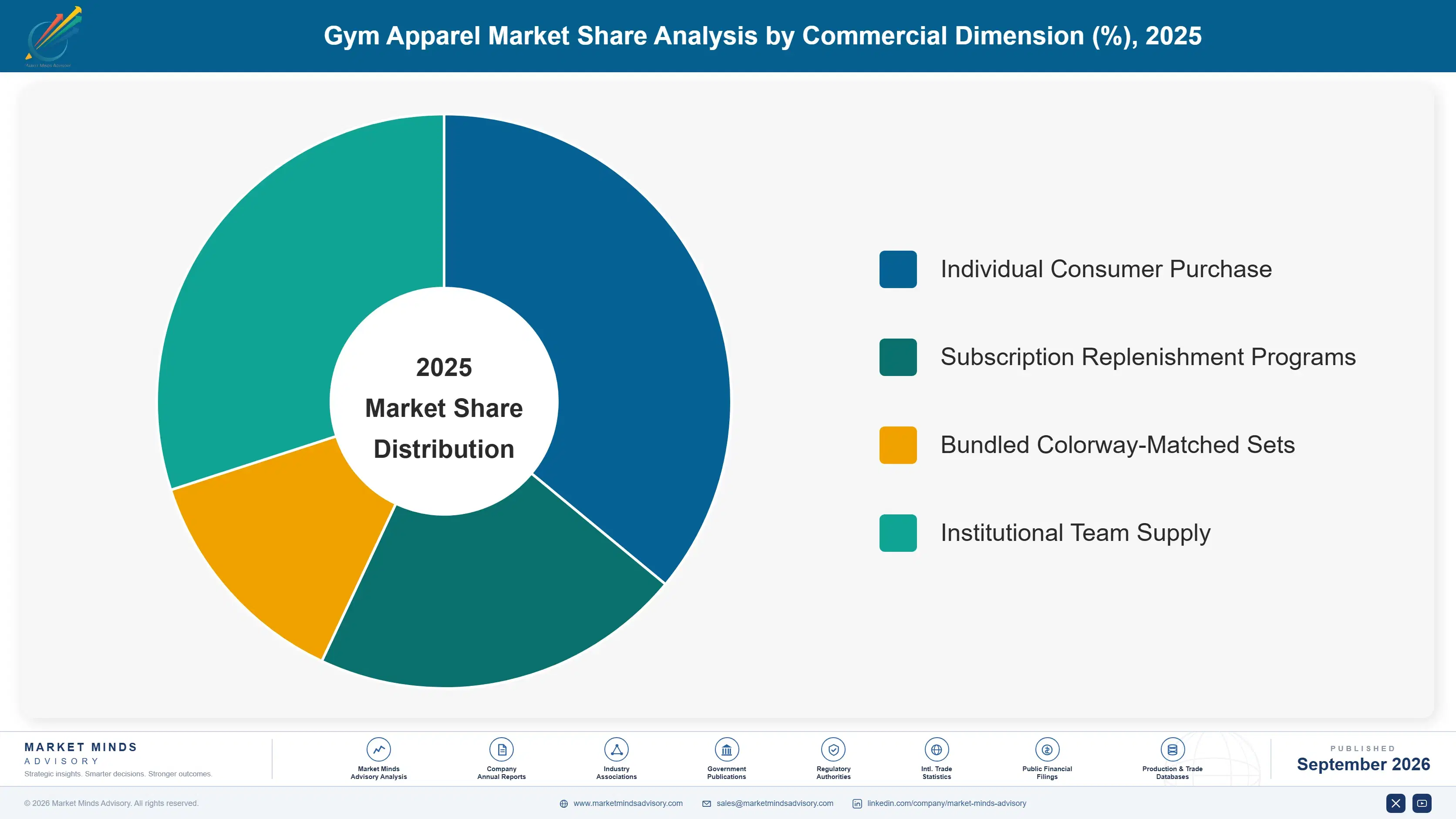Click the chart title heading

click(x=762, y=36)
